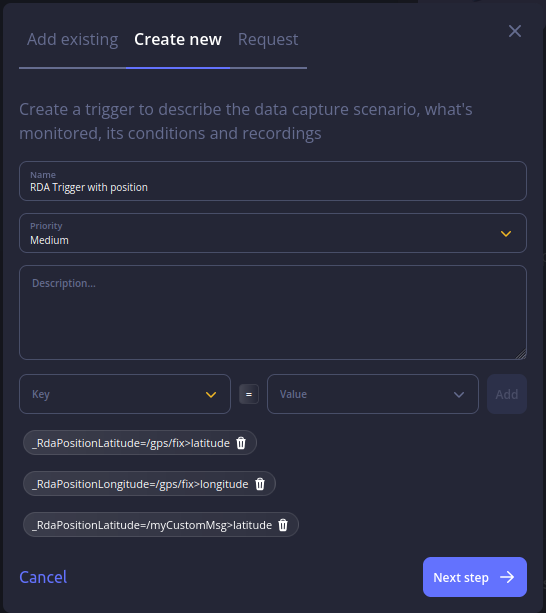Image resolution: width=546 pixels, height=613 pixels.
Task: Open the Request tab
Action: coord(268,39)
